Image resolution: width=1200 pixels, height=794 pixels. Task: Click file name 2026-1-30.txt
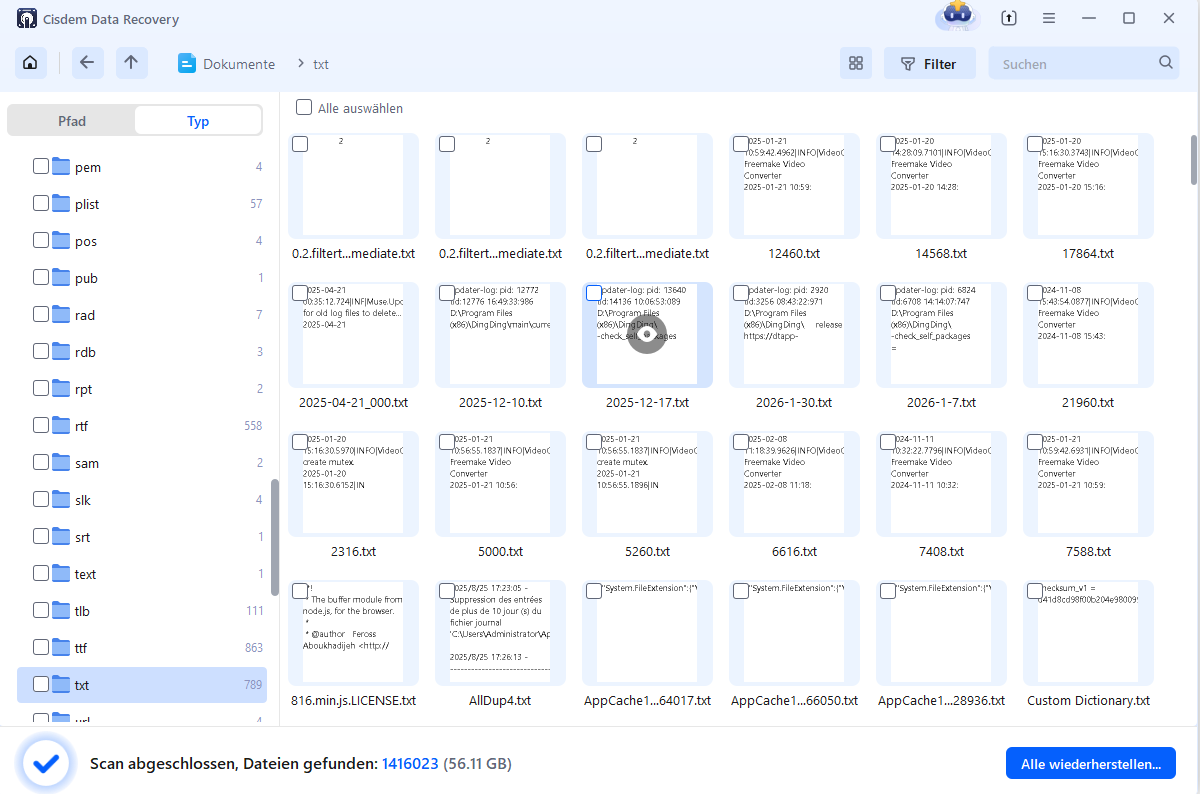coord(794,402)
